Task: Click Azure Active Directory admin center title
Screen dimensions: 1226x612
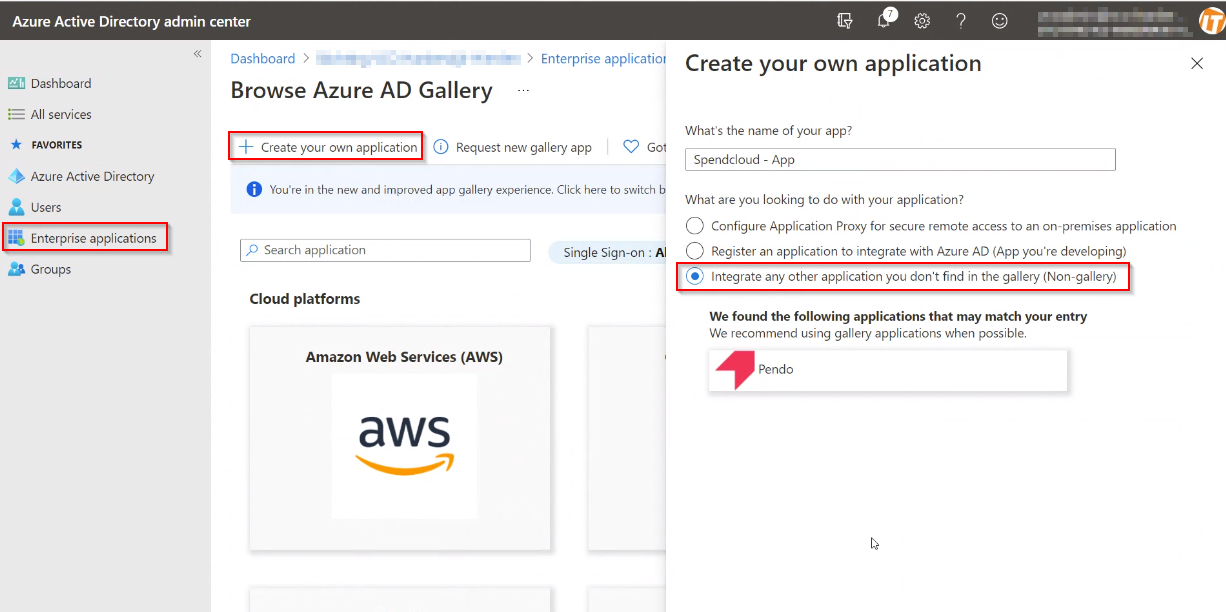Action: (x=132, y=21)
